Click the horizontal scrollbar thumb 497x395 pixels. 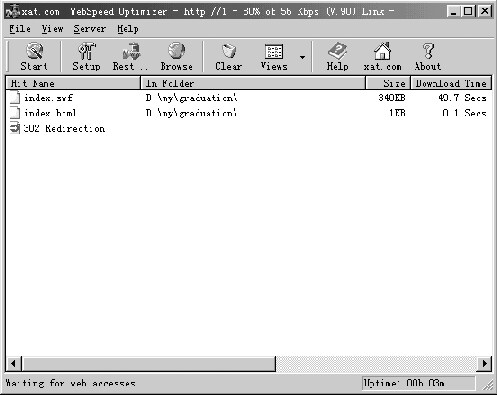[x=149, y=363]
